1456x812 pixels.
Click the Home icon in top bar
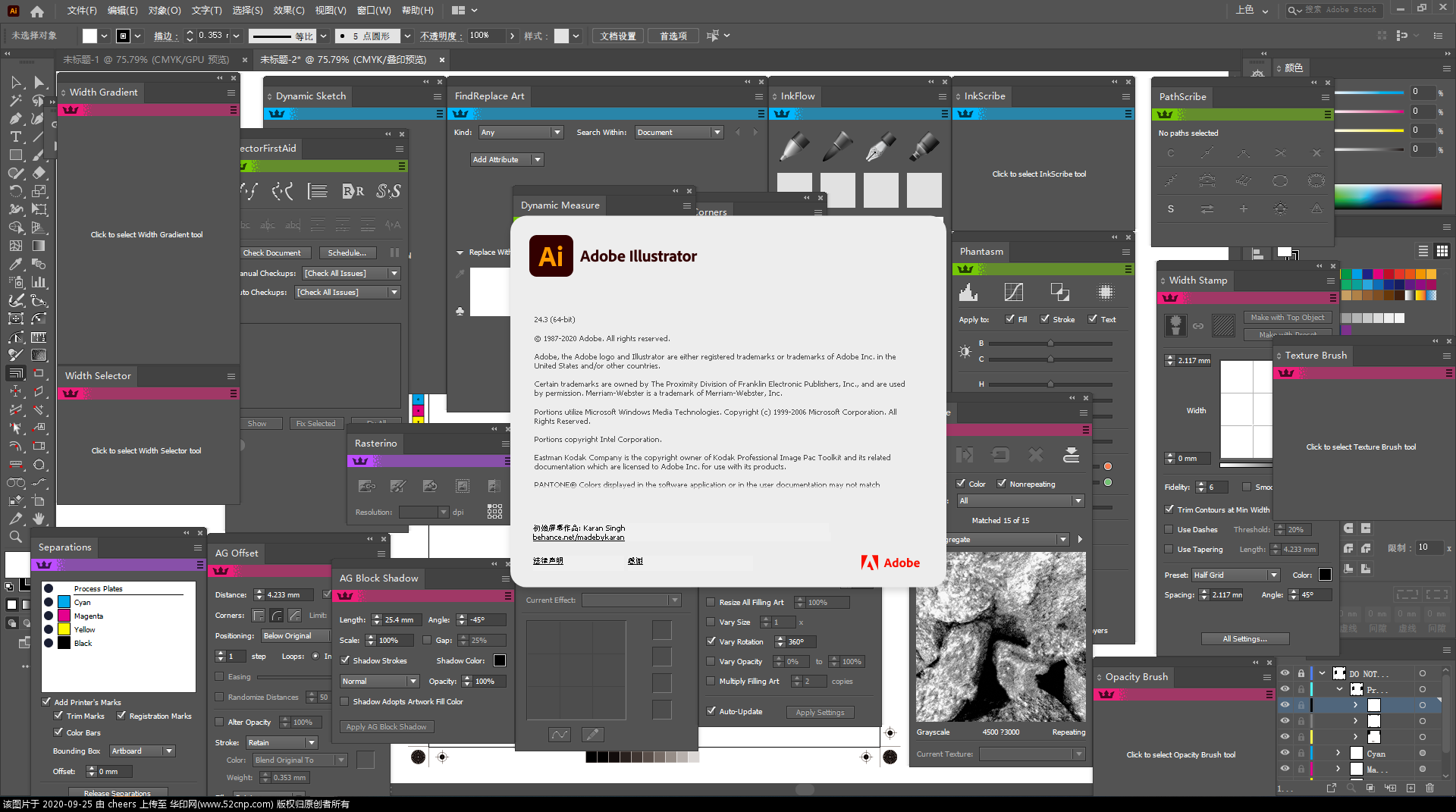pos(37,11)
